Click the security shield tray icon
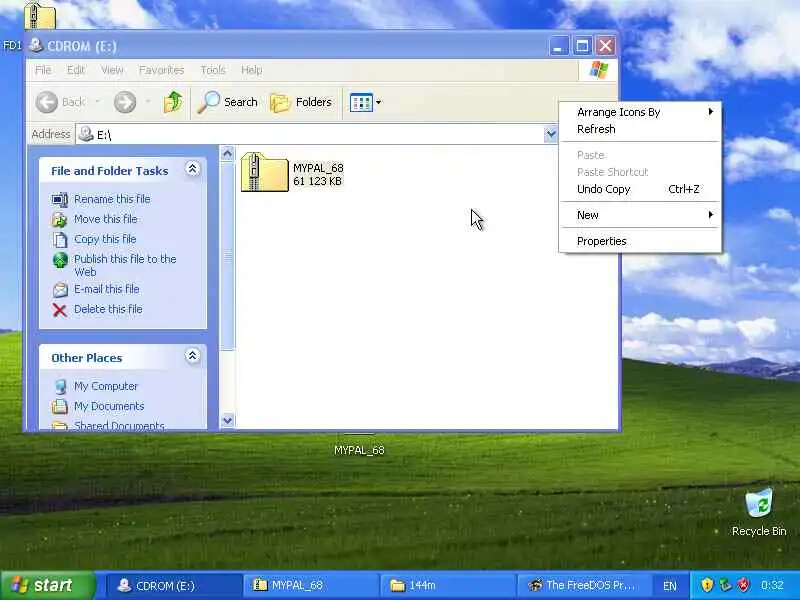The width and height of the screenshot is (800, 600). [707, 585]
